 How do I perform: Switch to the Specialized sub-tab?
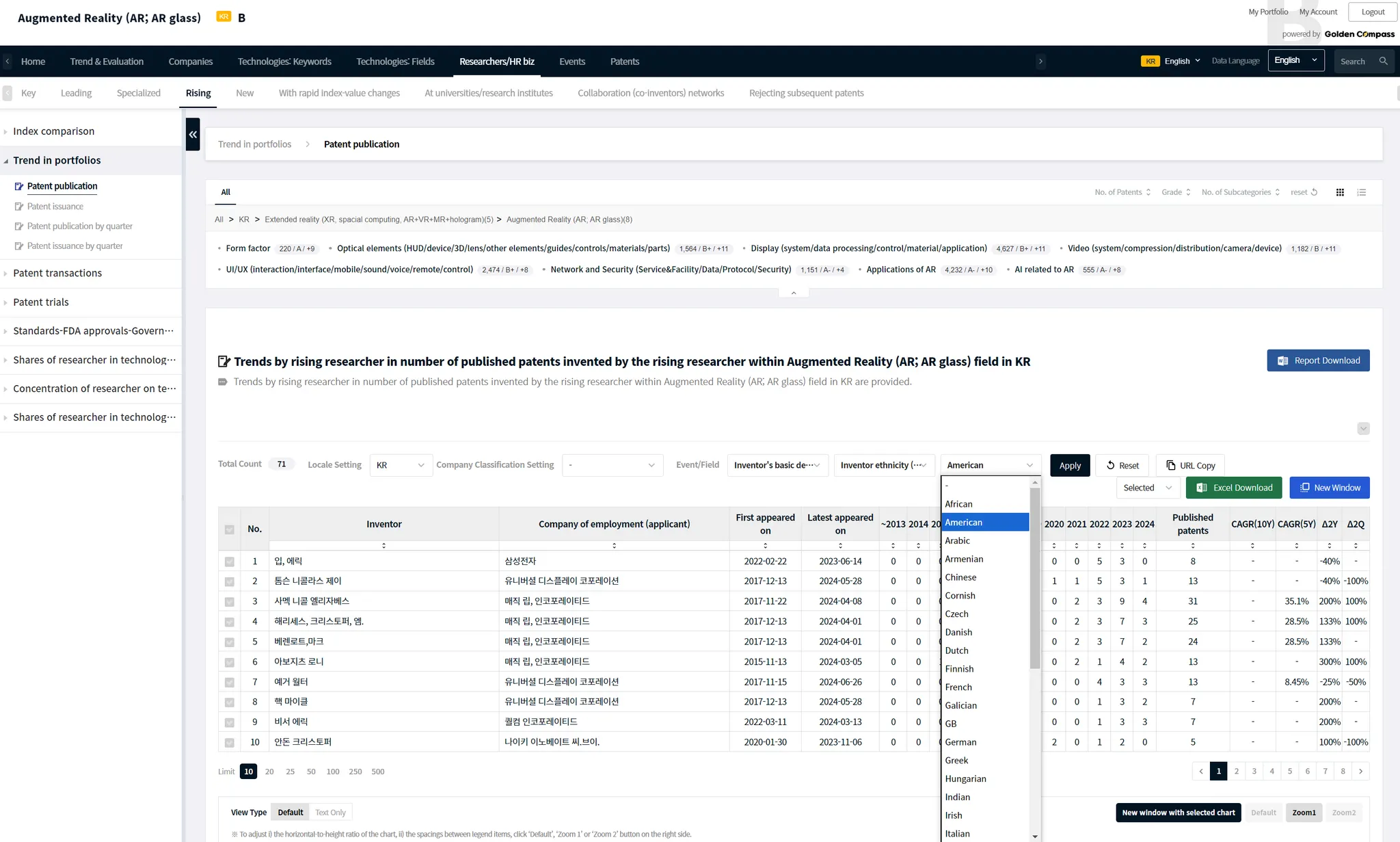[x=138, y=93]
